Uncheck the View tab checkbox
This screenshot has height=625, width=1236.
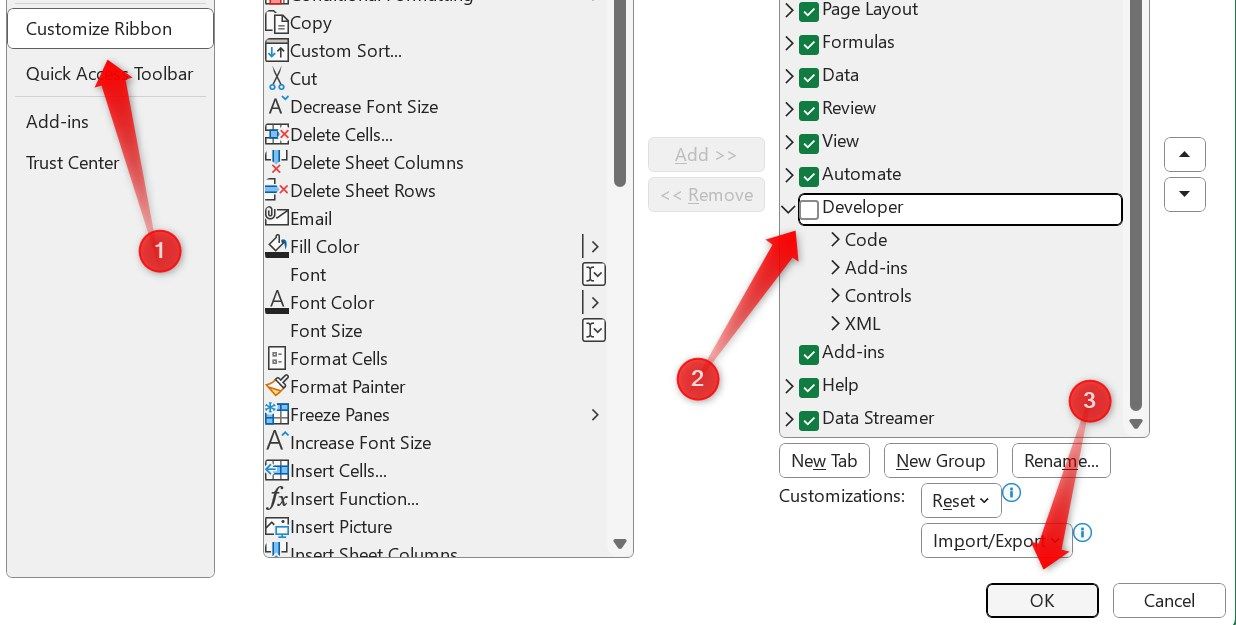tap(809, 143)
